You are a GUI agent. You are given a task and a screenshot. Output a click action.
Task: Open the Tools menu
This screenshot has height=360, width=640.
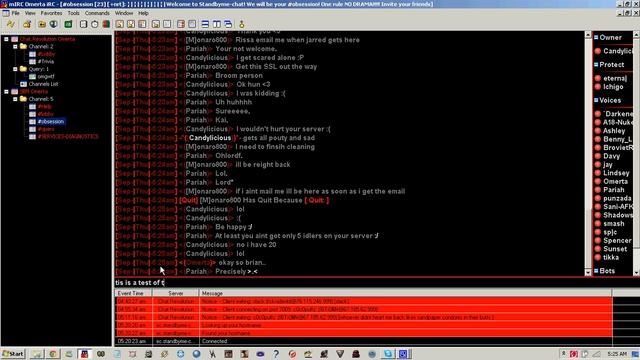point(73,13)
